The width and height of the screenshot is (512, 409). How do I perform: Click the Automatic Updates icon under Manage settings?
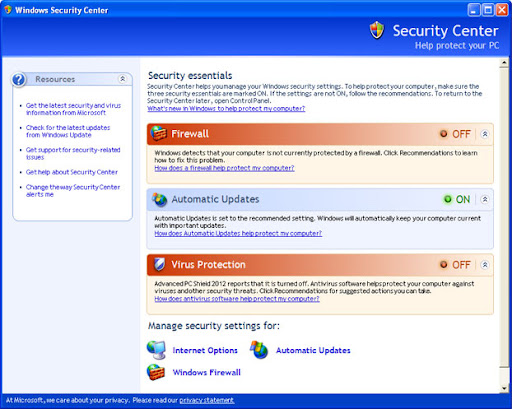pos(259,350)
